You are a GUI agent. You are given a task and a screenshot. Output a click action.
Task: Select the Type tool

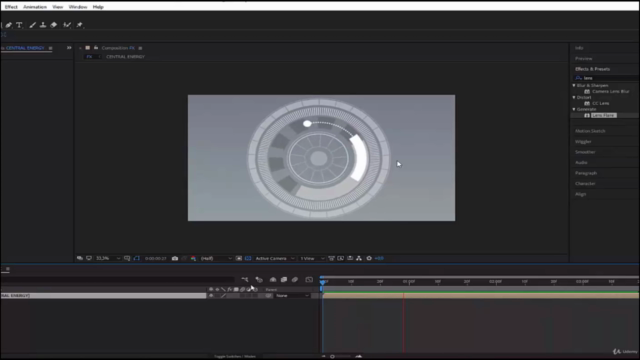19,25
